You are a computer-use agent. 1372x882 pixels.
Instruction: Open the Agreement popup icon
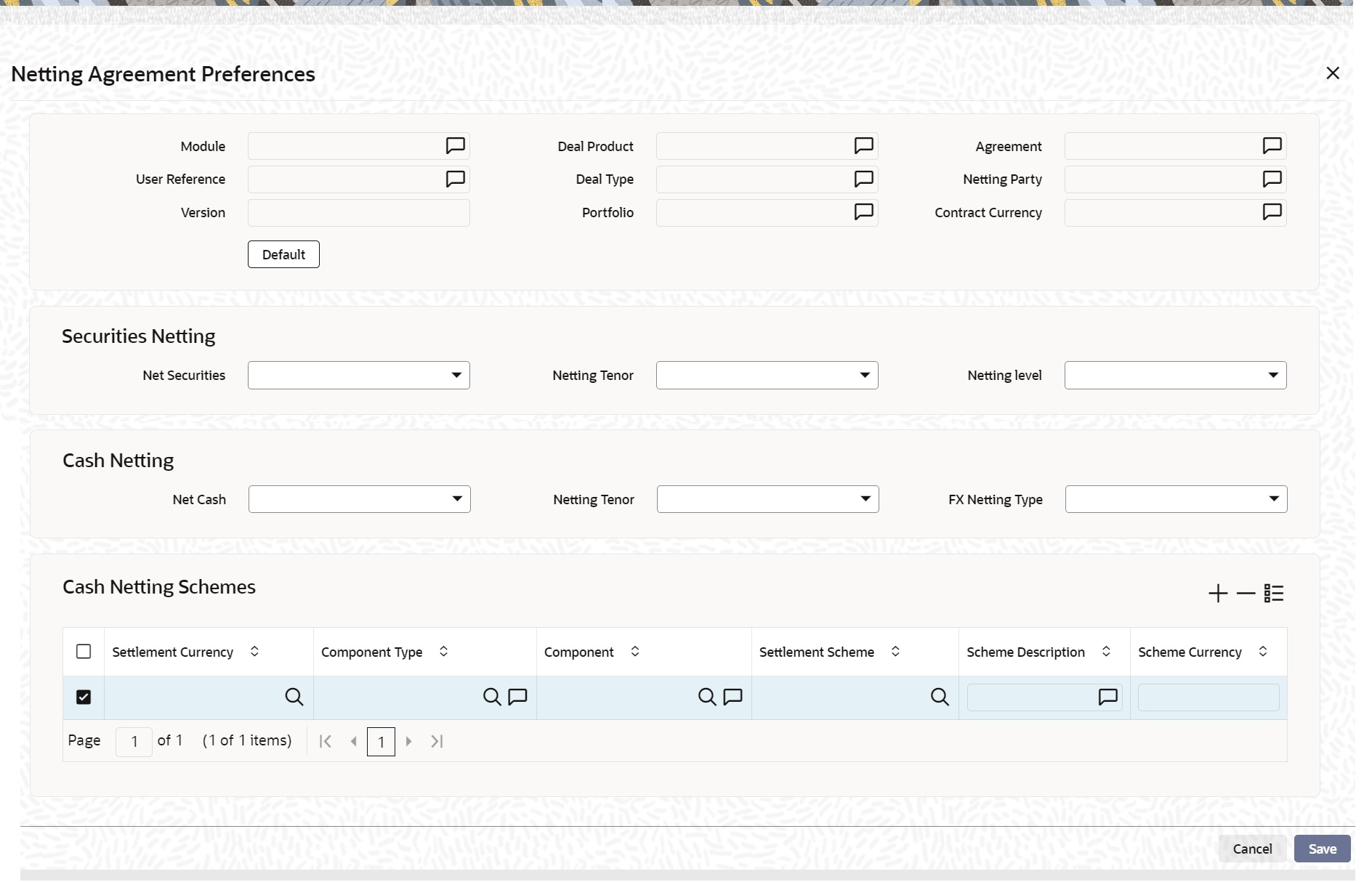click(x=1272, y=146)
